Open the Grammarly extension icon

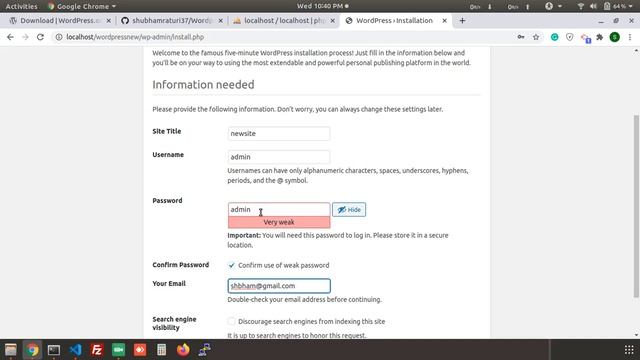coord(554,37)
